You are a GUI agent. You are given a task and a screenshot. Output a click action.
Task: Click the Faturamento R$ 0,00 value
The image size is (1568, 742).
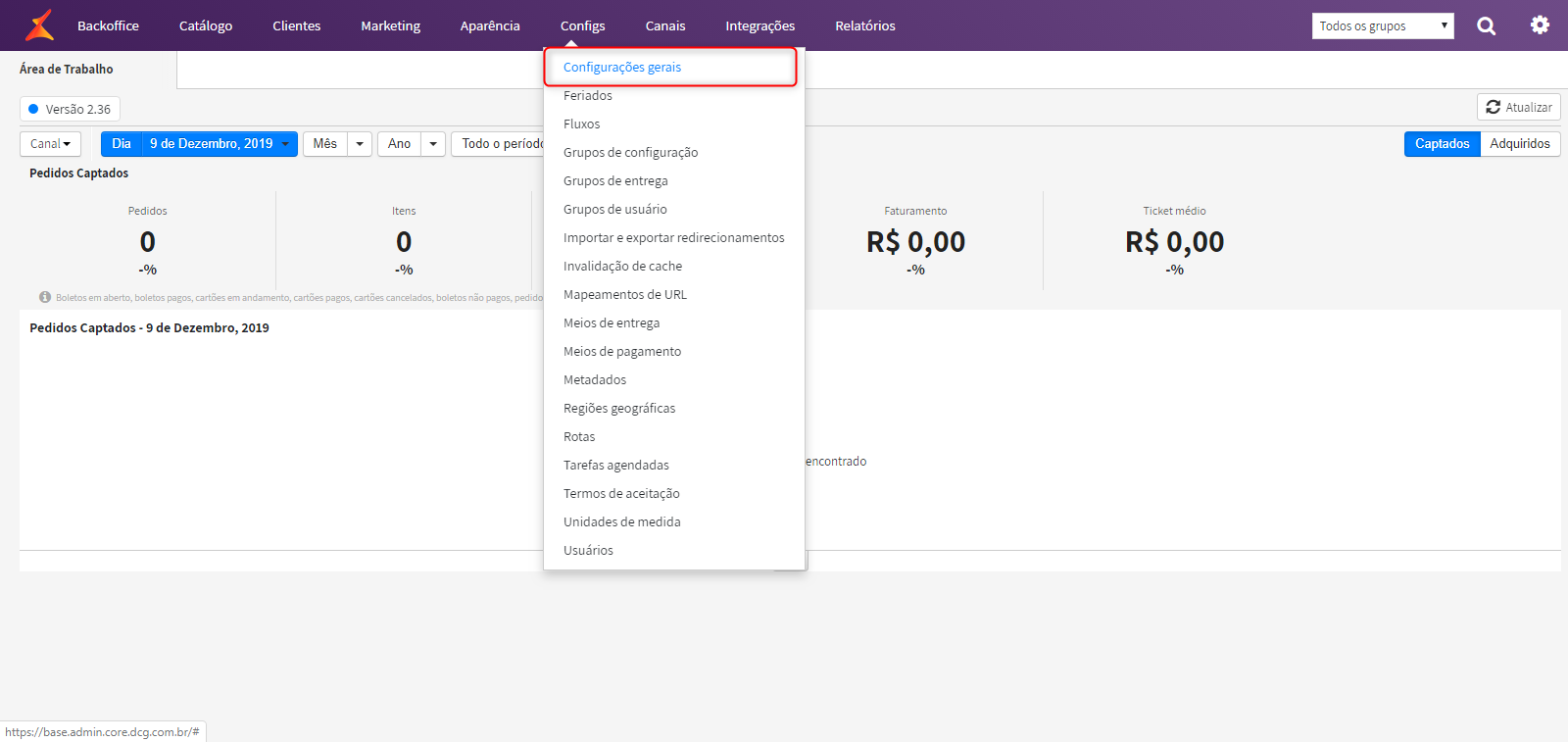pos(915,242)
